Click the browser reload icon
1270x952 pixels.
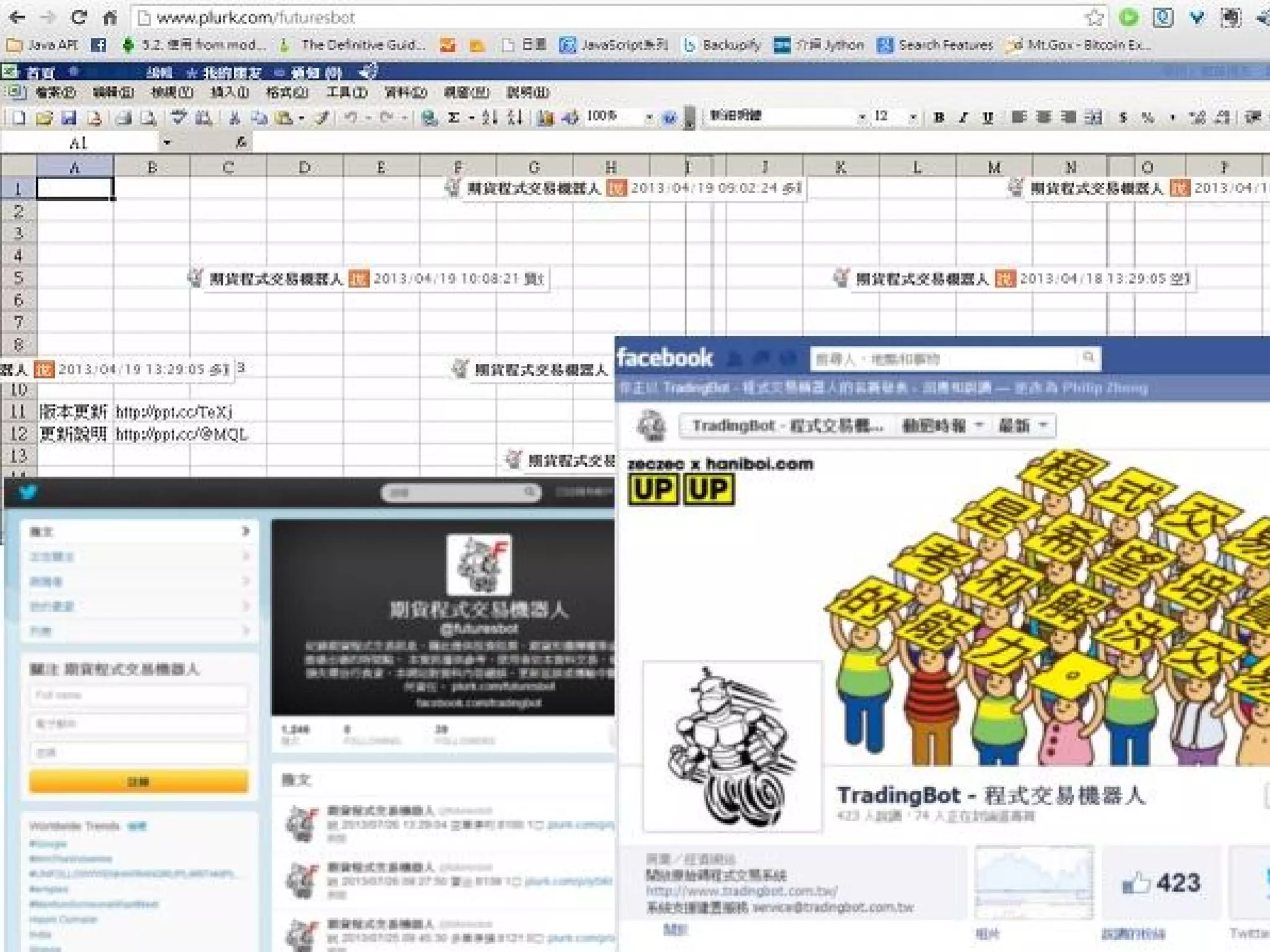(79, 17)
